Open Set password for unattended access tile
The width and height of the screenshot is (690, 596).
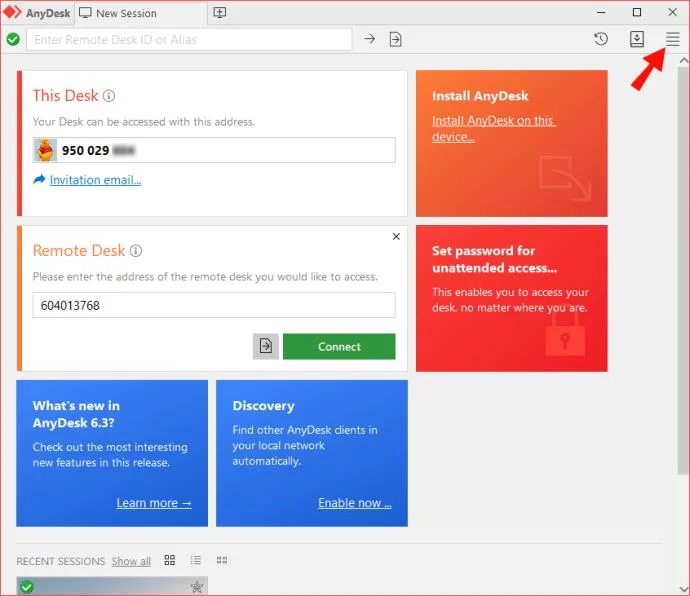coord(511,298)
